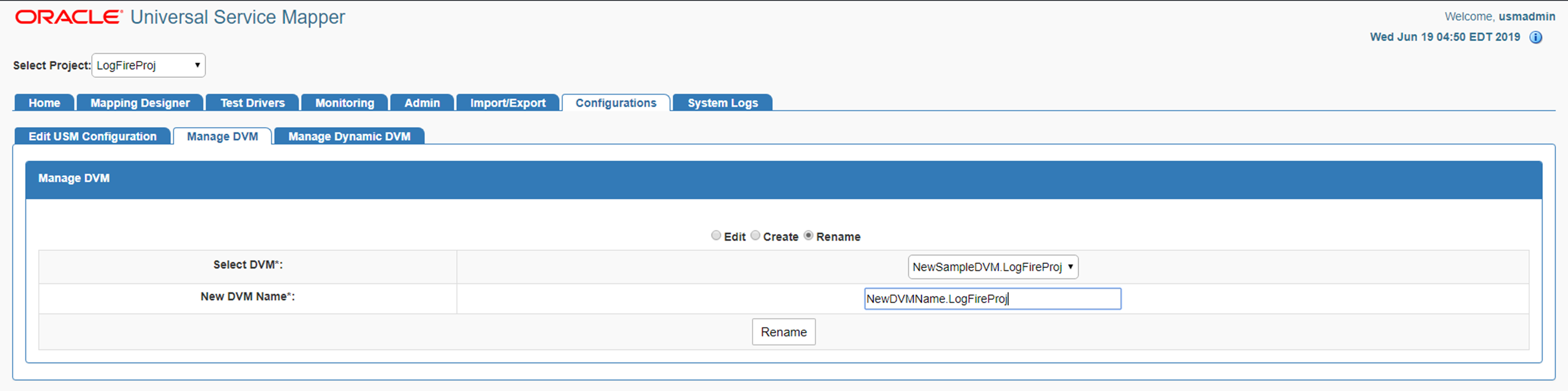Click the 'Universal Service Mapper' title
The image size is (1568, 391).
(237, 17)
